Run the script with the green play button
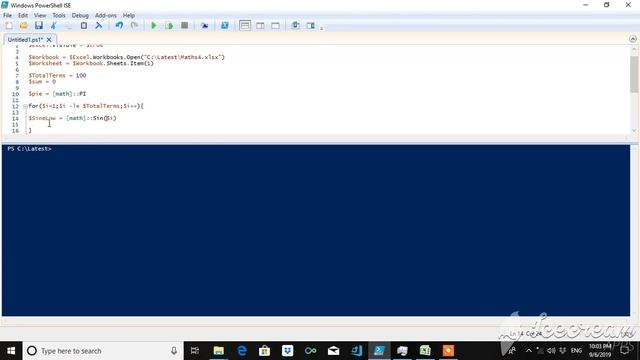 pos(154,25)
